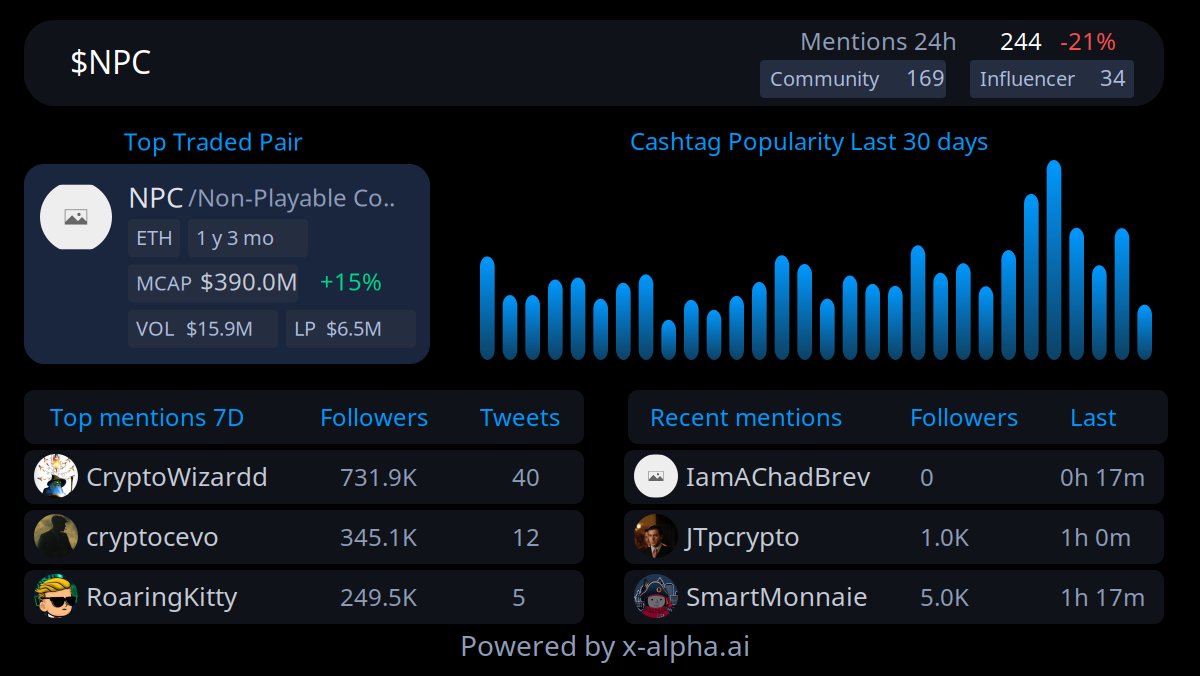Open CryptoWizardd's avatar

pos(56,477)
